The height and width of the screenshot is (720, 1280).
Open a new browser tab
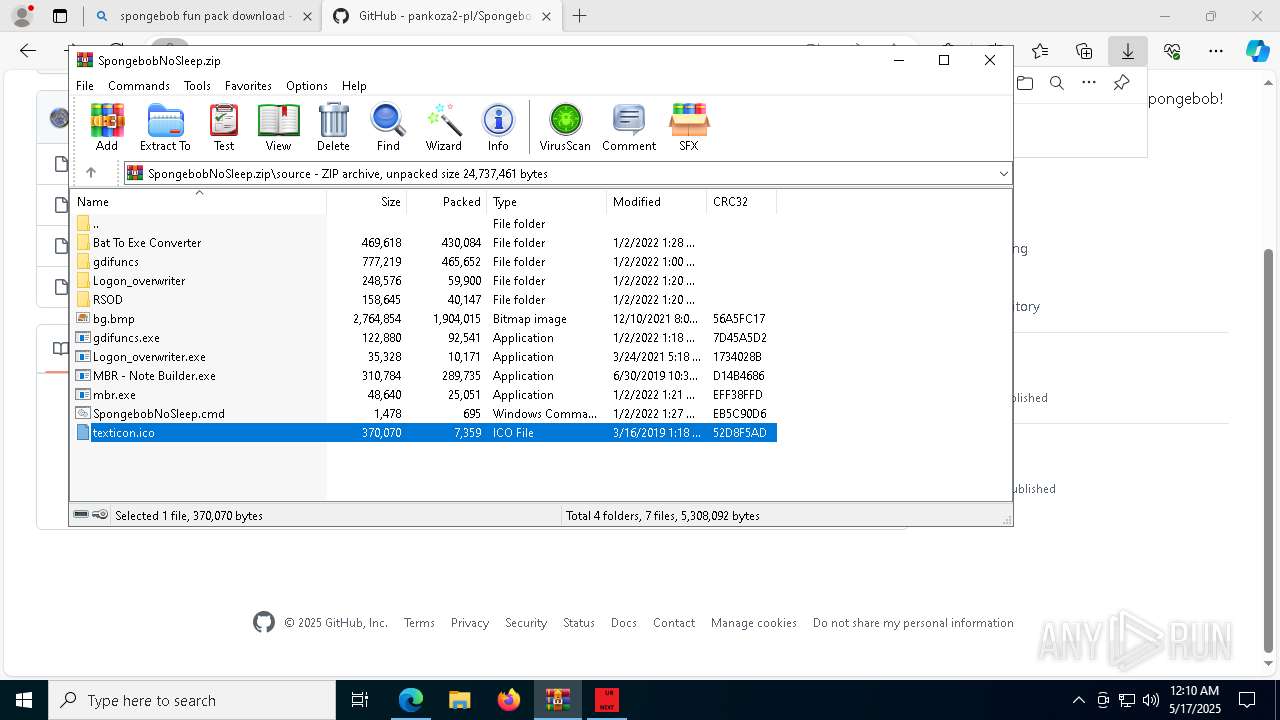point(579,16)
